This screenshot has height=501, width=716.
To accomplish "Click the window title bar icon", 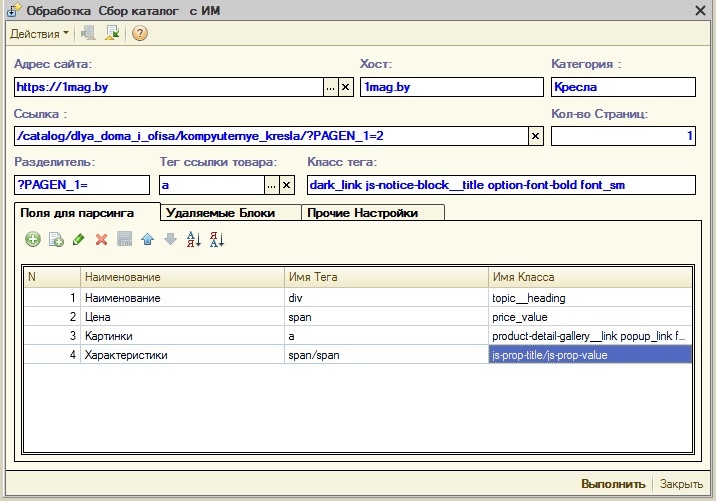I will [x=14, y=10].
